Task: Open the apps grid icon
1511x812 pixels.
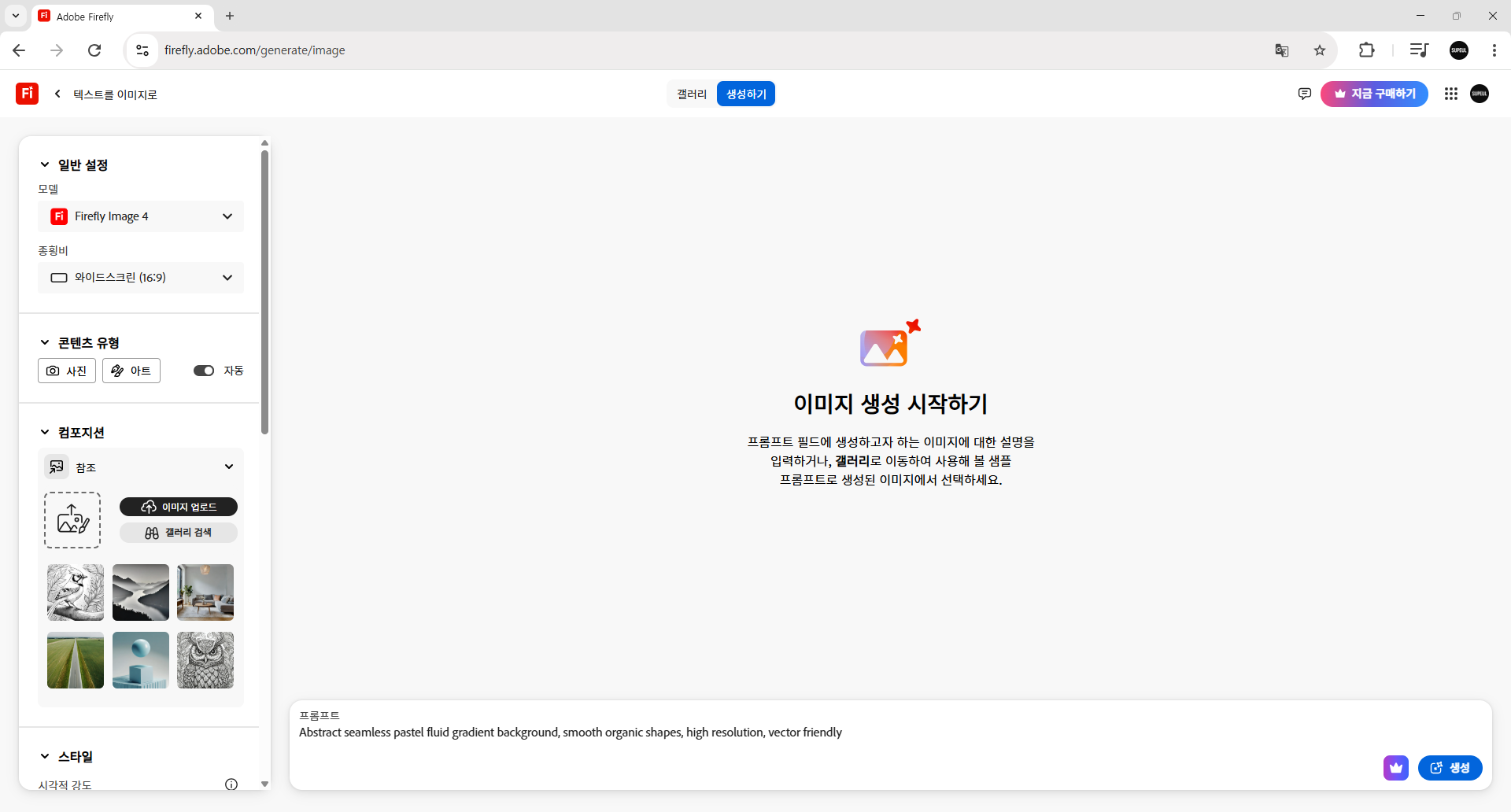Action: point(1450,94)
